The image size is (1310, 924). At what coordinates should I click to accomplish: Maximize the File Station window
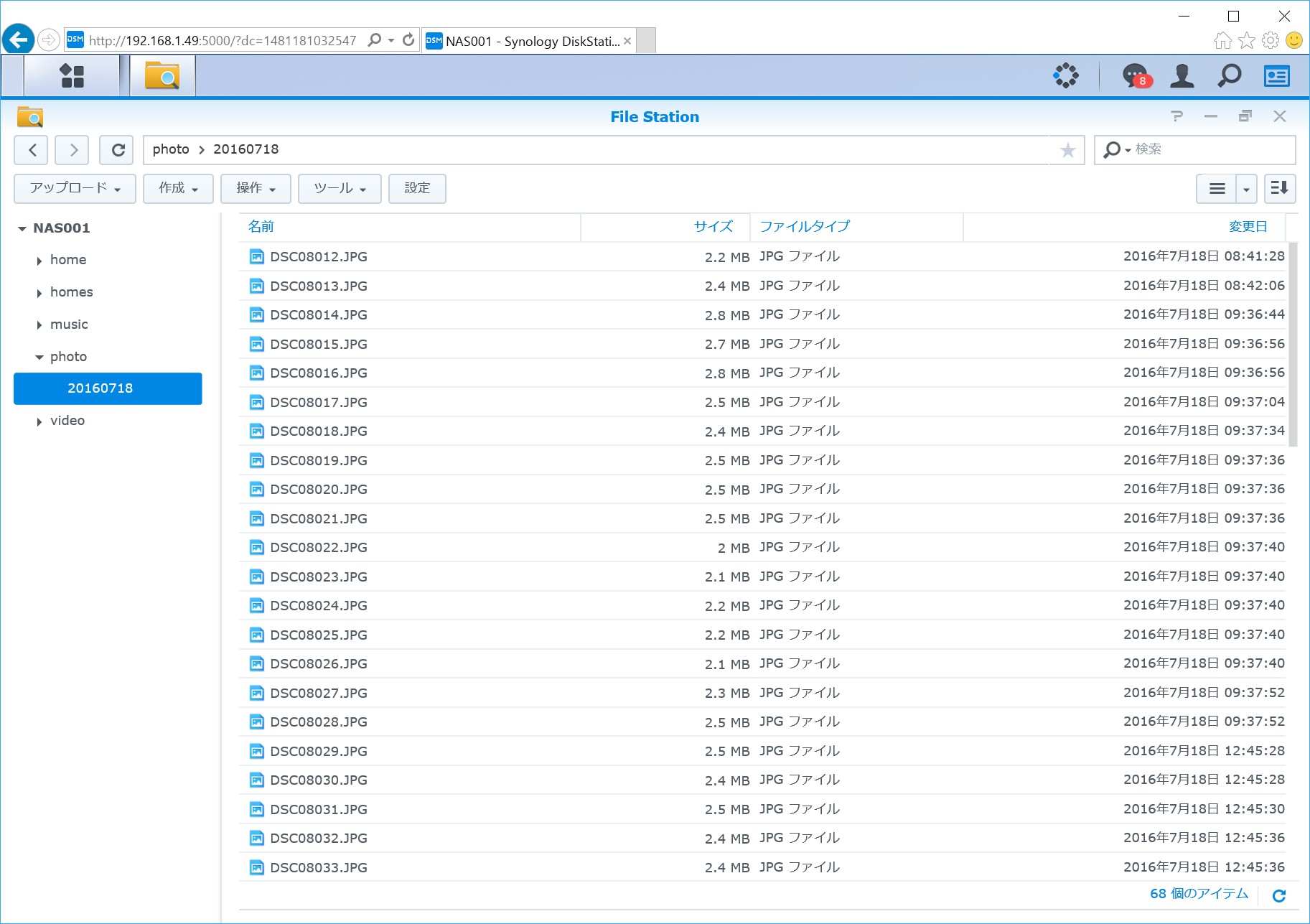pos(1245,116)
